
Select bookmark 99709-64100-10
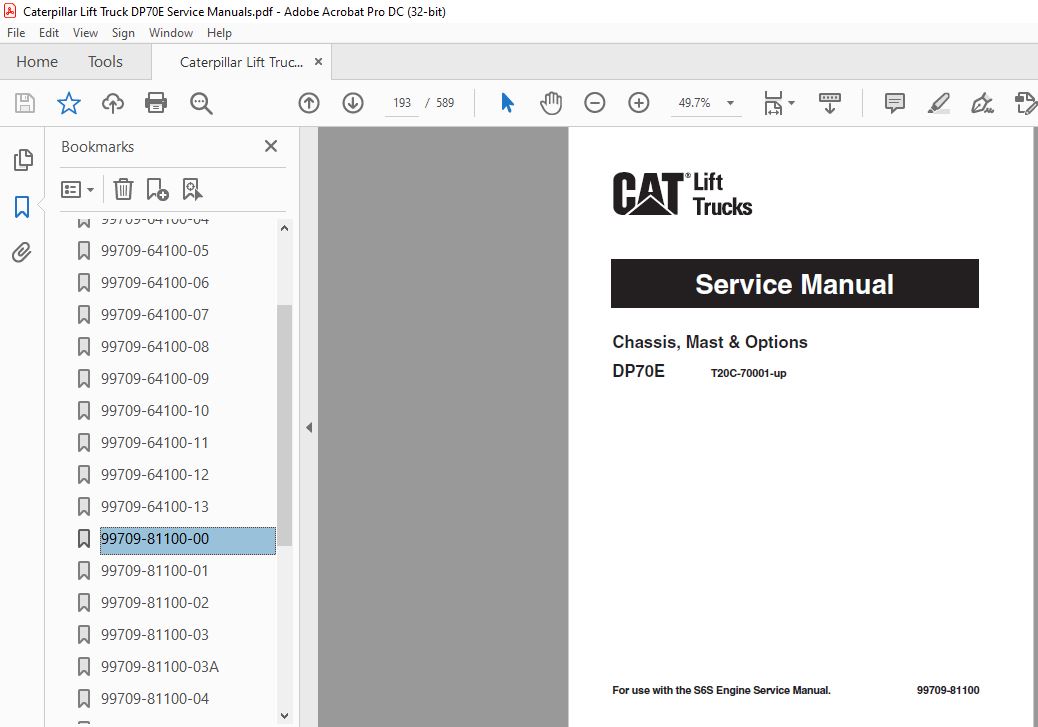(x=154, y=411)
